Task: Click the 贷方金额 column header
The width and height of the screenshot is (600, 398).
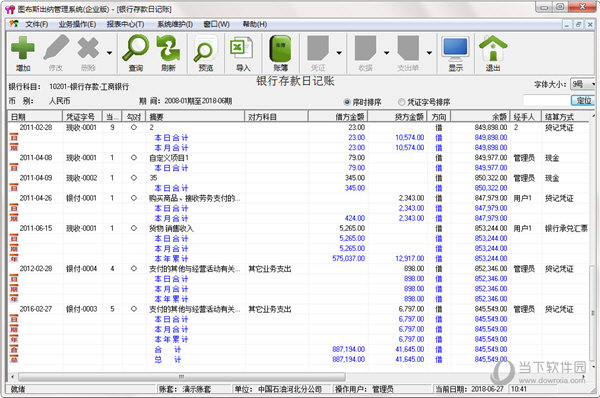Action: [398, 117]
